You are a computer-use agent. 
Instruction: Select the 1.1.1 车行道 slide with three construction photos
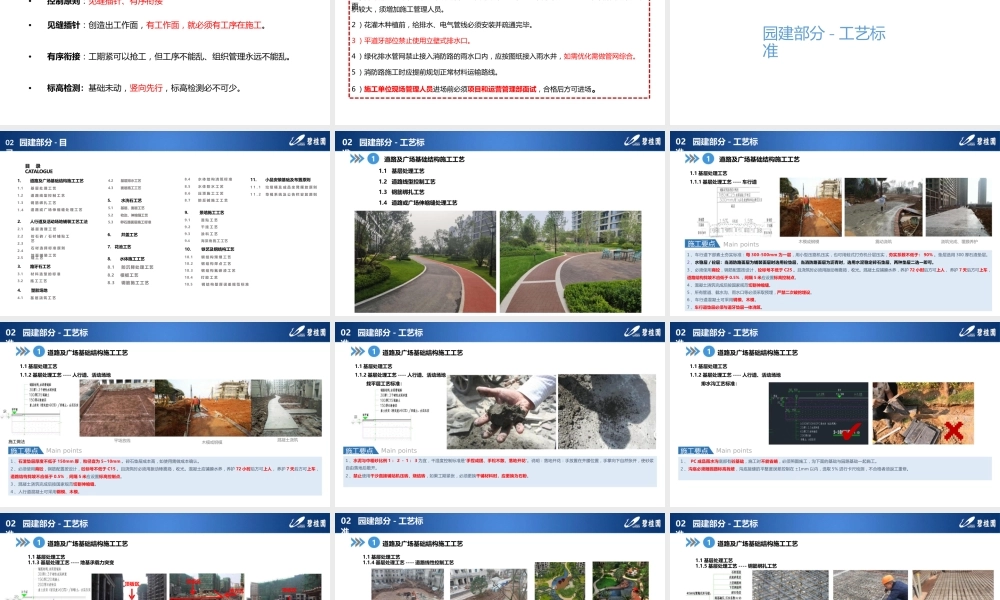click(x=835, y=223)
